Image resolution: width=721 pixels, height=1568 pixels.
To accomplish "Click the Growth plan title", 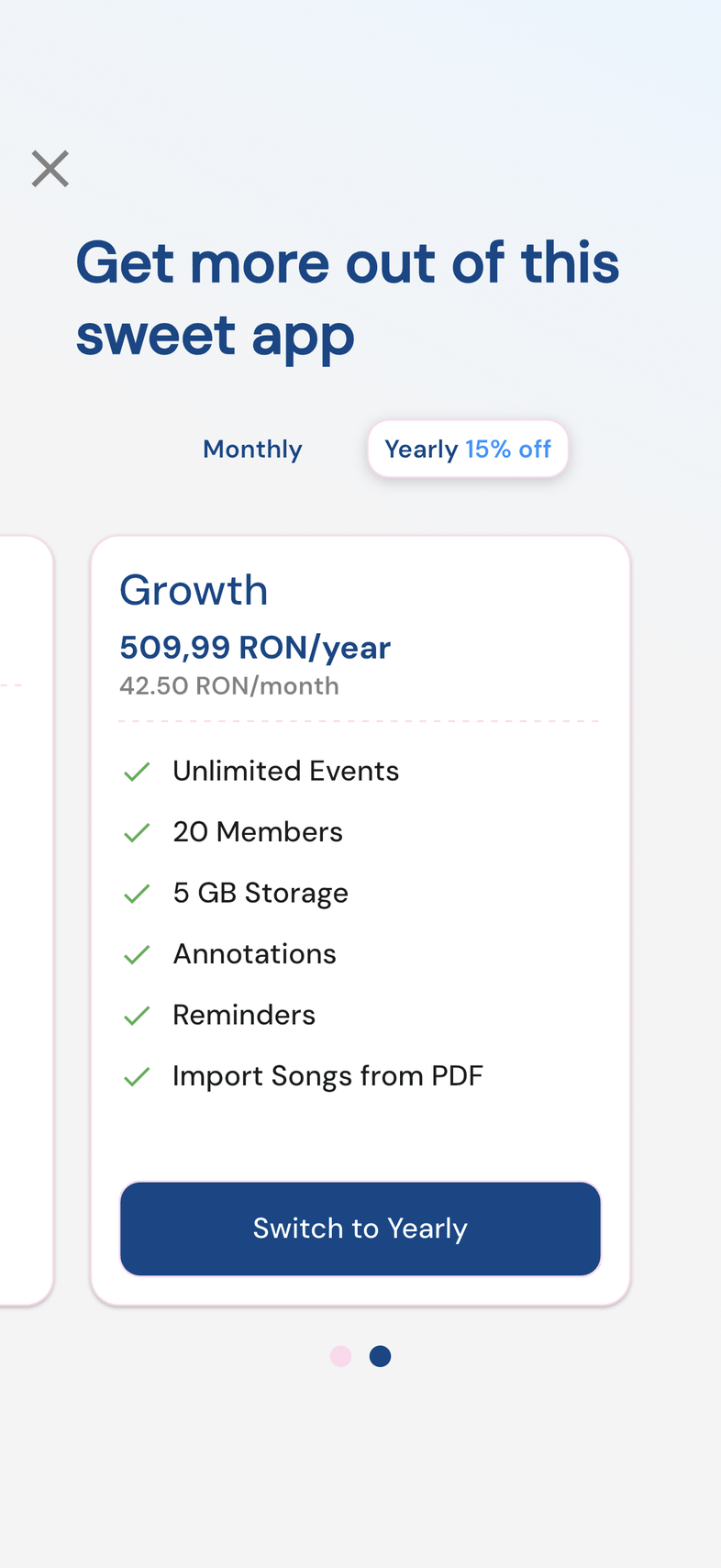I will pos(194,590).
